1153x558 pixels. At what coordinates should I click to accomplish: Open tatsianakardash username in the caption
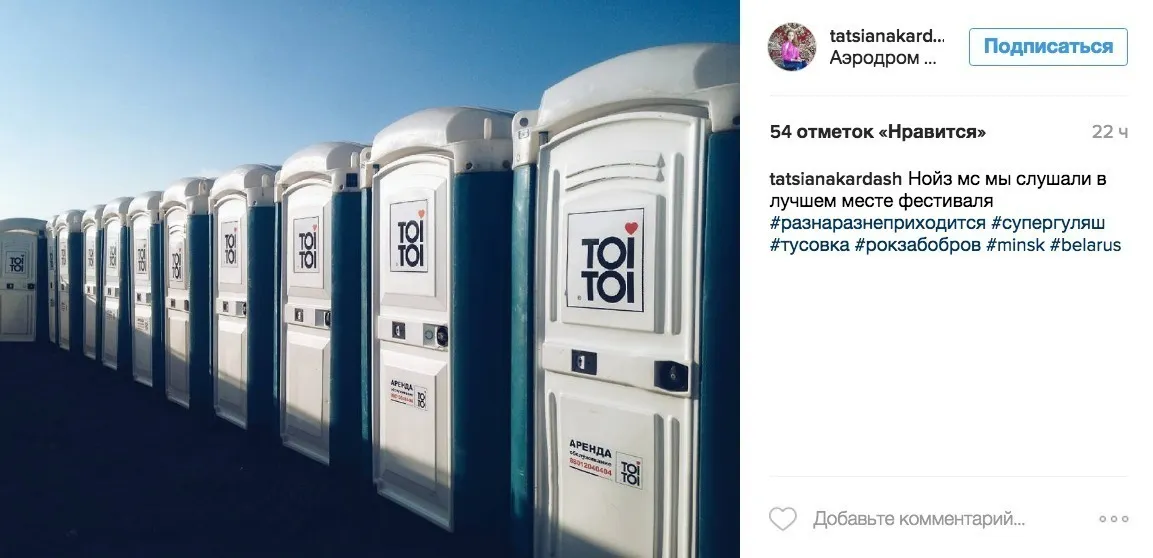click(835, 179)
